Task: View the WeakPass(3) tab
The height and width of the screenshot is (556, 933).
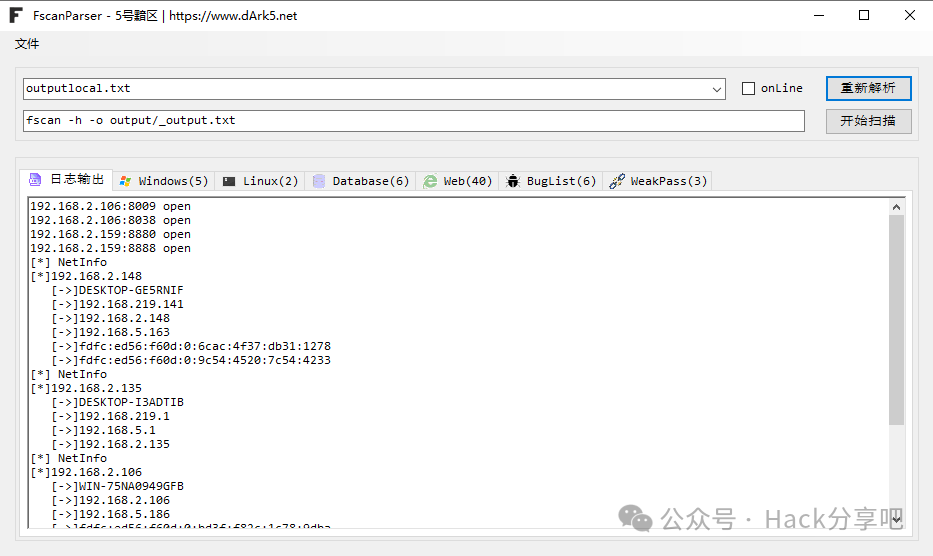Action: click(658, 181)
